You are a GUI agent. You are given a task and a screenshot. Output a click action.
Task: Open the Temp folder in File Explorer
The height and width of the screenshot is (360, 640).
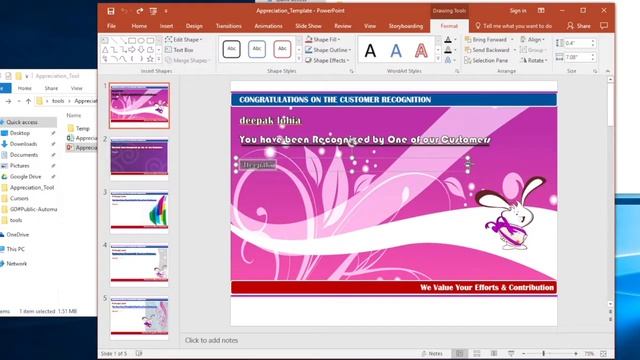click(82, 128)
